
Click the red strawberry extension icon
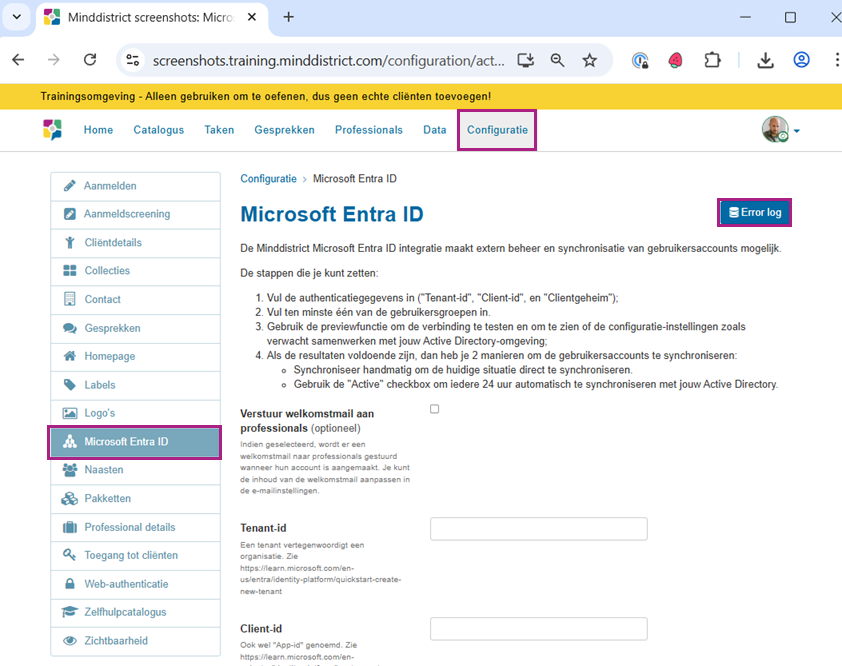pyautogui.click(x=676, y=60)
